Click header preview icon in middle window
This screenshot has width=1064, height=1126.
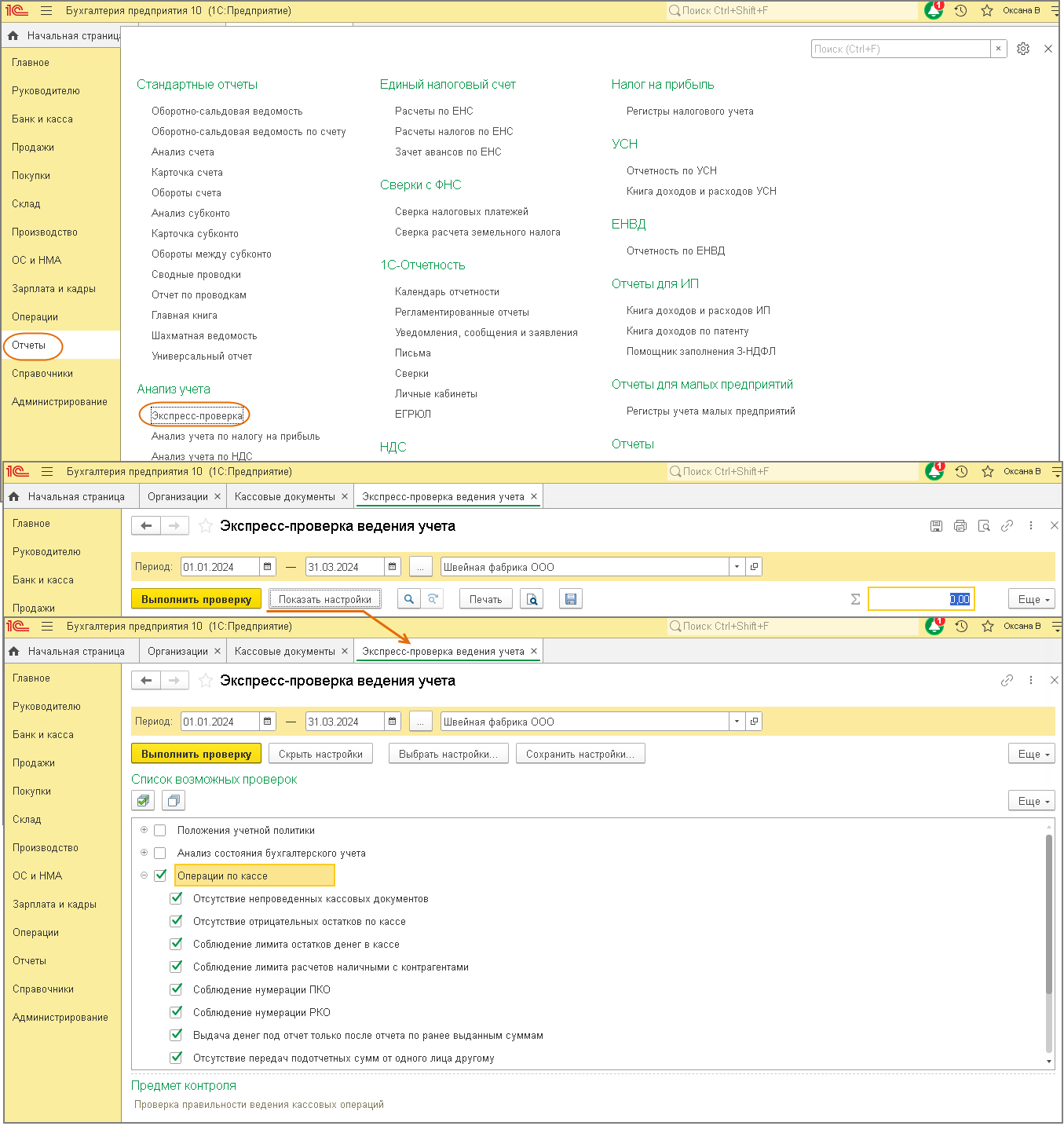pyautogui.click(x=983, y=526)
